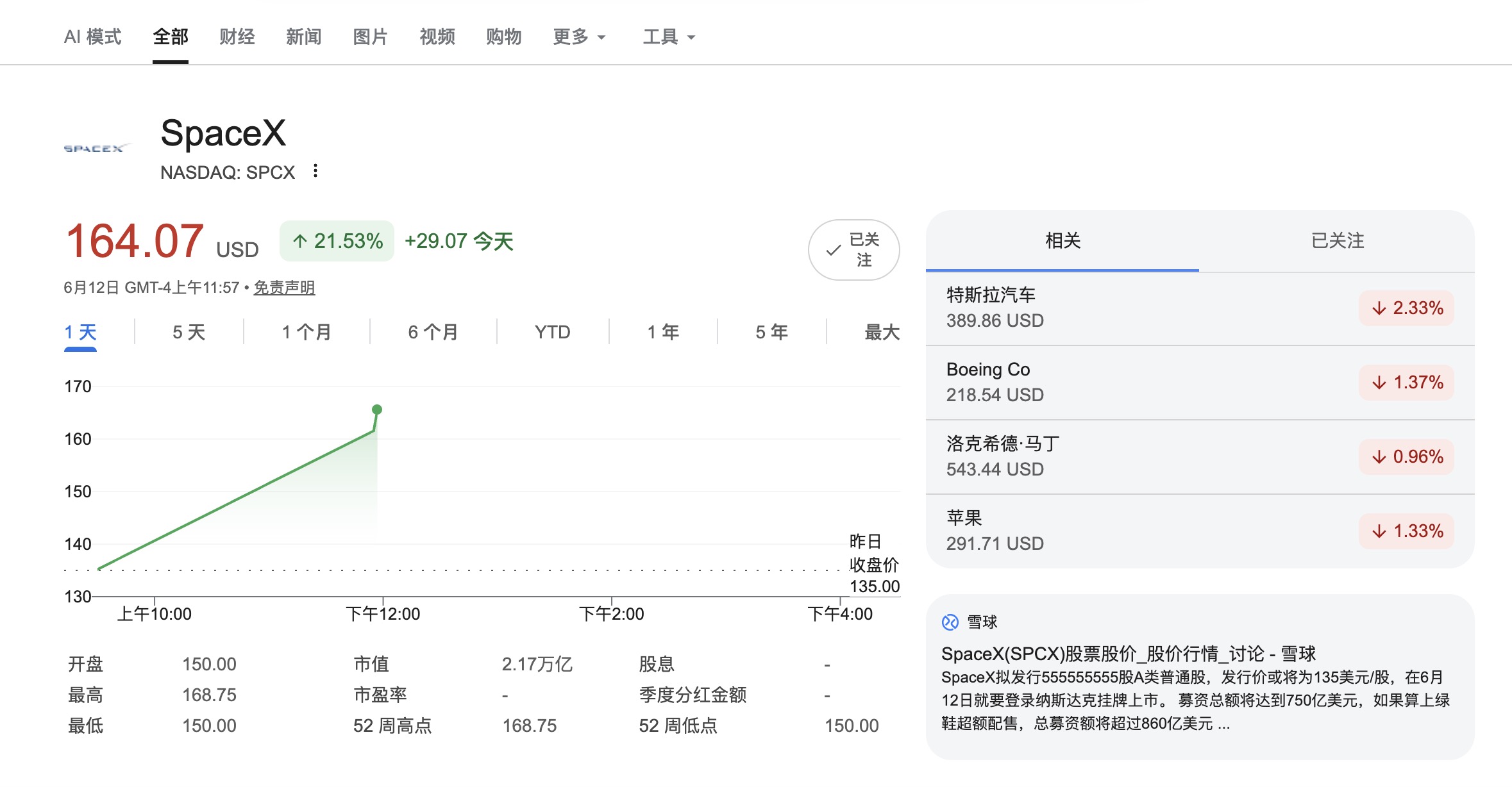
Task: Select the YTD chart range
Action: (x=553, y=333)
